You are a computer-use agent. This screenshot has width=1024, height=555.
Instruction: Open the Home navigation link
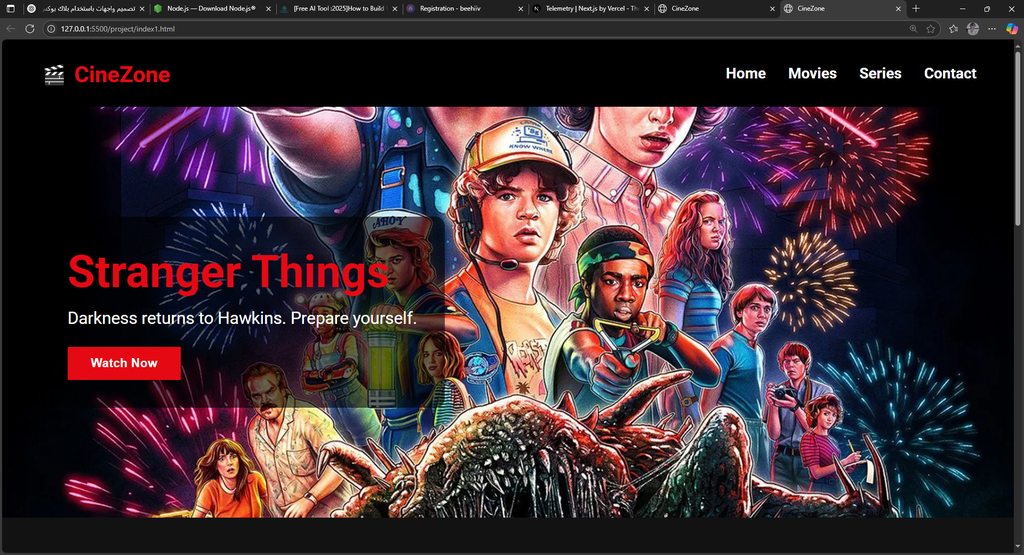[x=746, y=74]
